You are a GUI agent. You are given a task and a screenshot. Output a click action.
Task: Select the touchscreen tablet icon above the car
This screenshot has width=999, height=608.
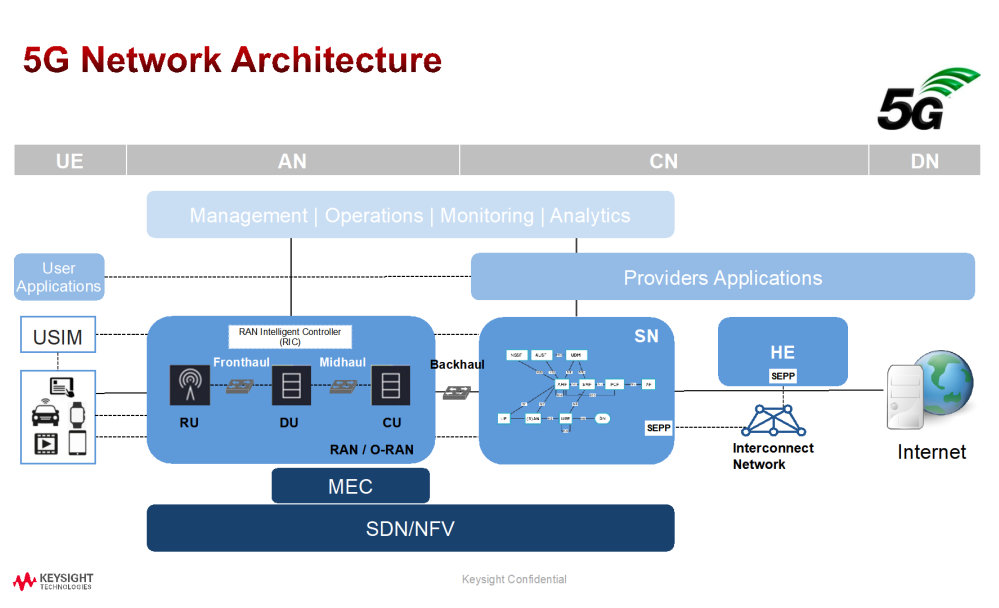(x=62, y=386)
